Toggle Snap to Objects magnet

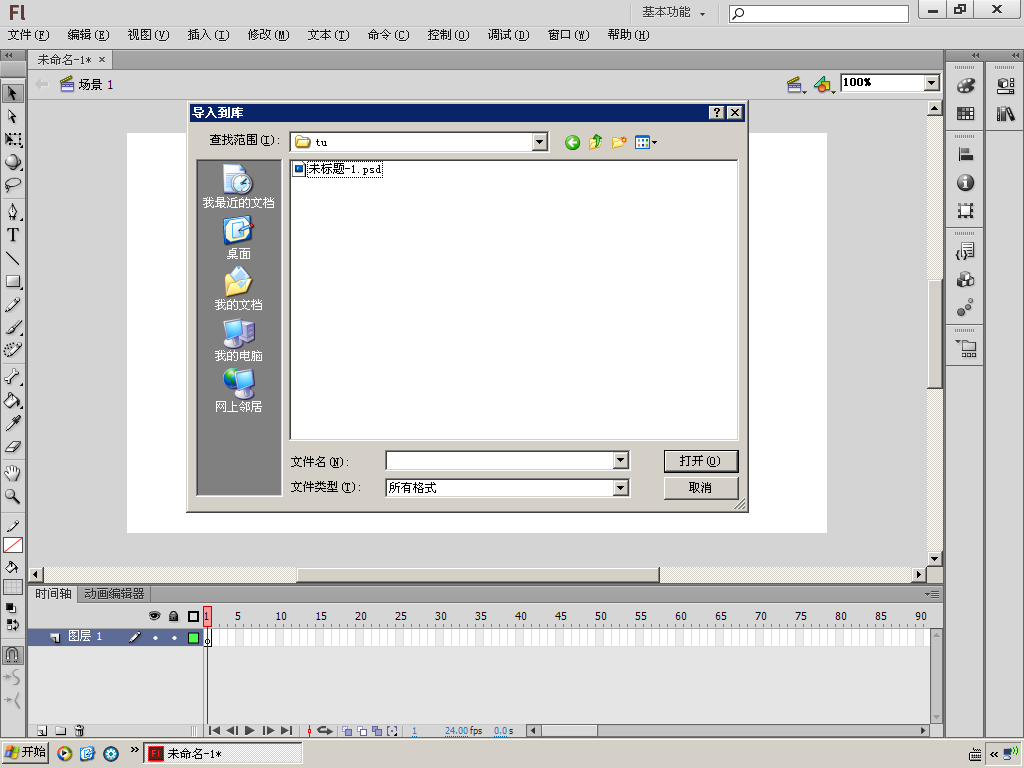coord(12,654)
